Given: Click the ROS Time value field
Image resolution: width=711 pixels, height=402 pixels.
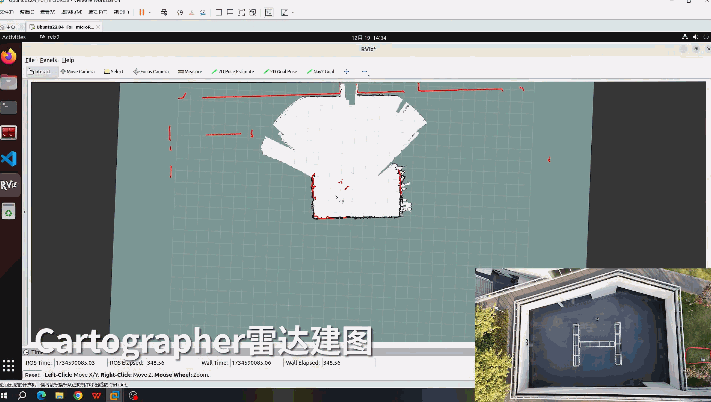Looking at the screenshot, I should [79, 363].
